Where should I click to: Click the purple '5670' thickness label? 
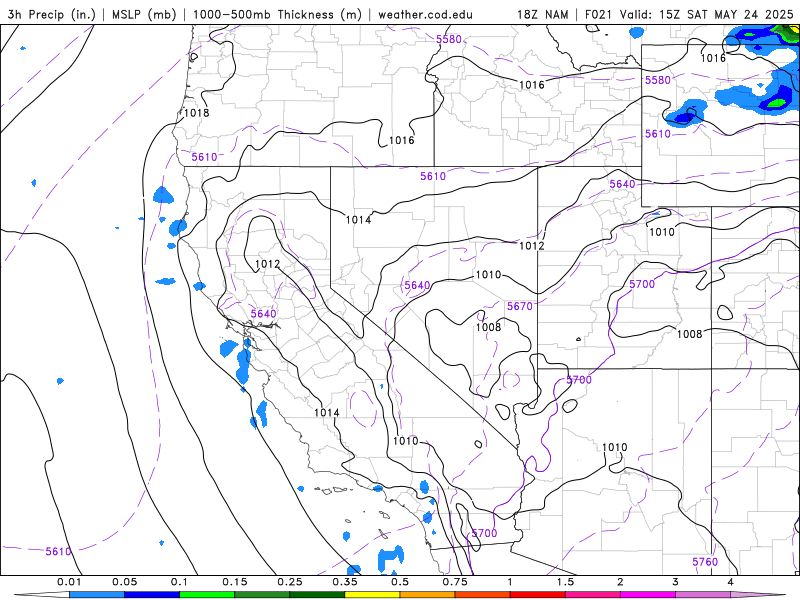(x=520, y=306)
